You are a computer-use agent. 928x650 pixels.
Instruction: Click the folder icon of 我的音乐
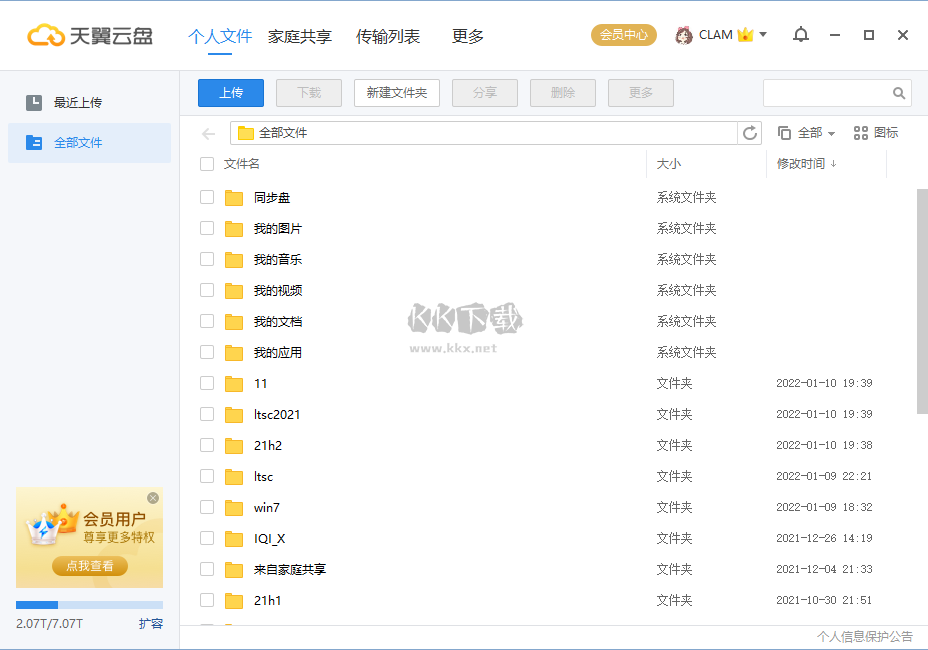point(234,259)
